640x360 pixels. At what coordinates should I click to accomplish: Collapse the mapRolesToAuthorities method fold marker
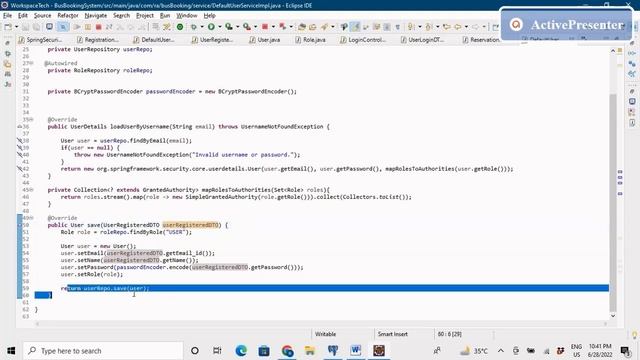32,190
